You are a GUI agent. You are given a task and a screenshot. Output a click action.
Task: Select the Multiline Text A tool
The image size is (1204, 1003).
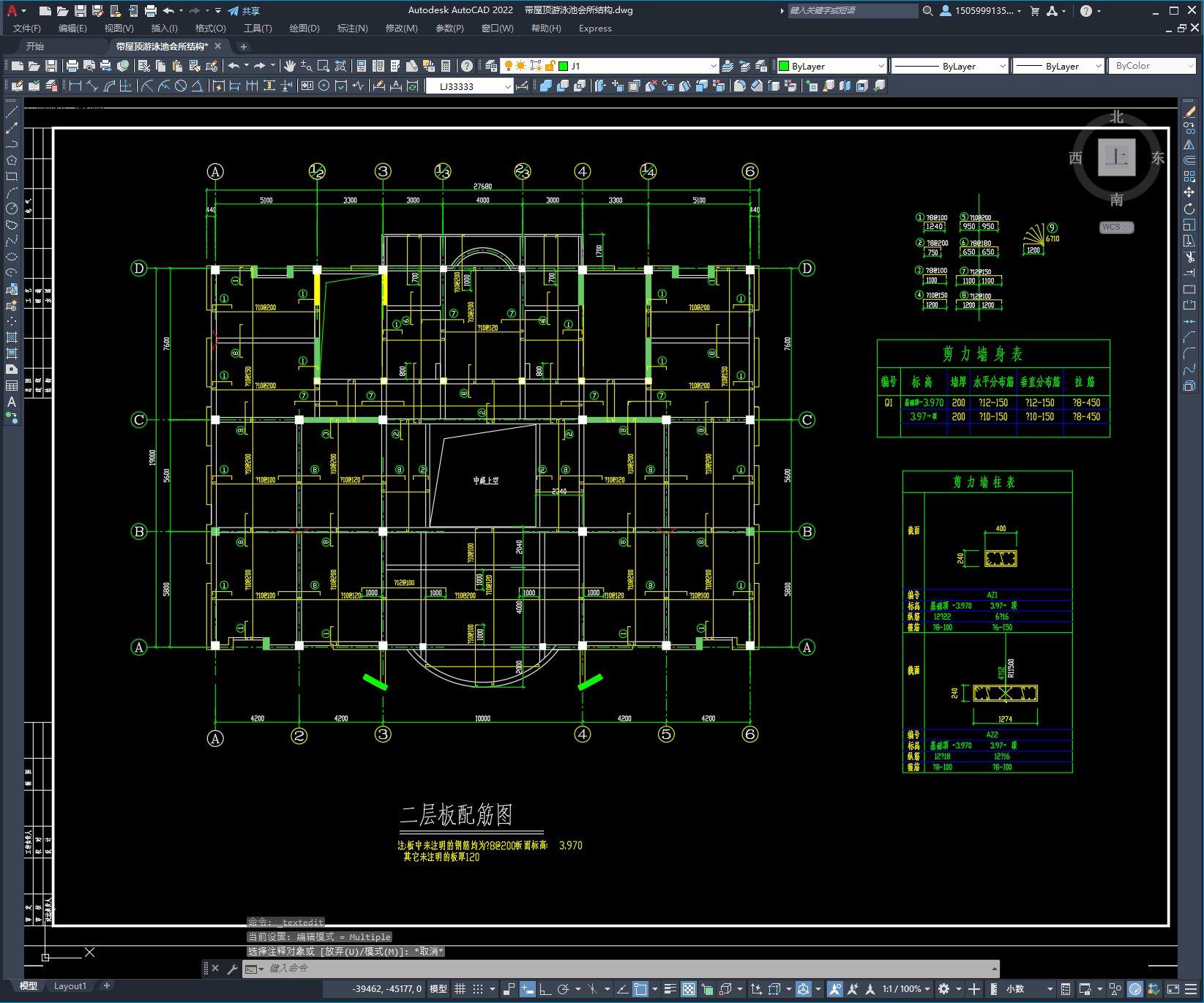click(12, 402)
